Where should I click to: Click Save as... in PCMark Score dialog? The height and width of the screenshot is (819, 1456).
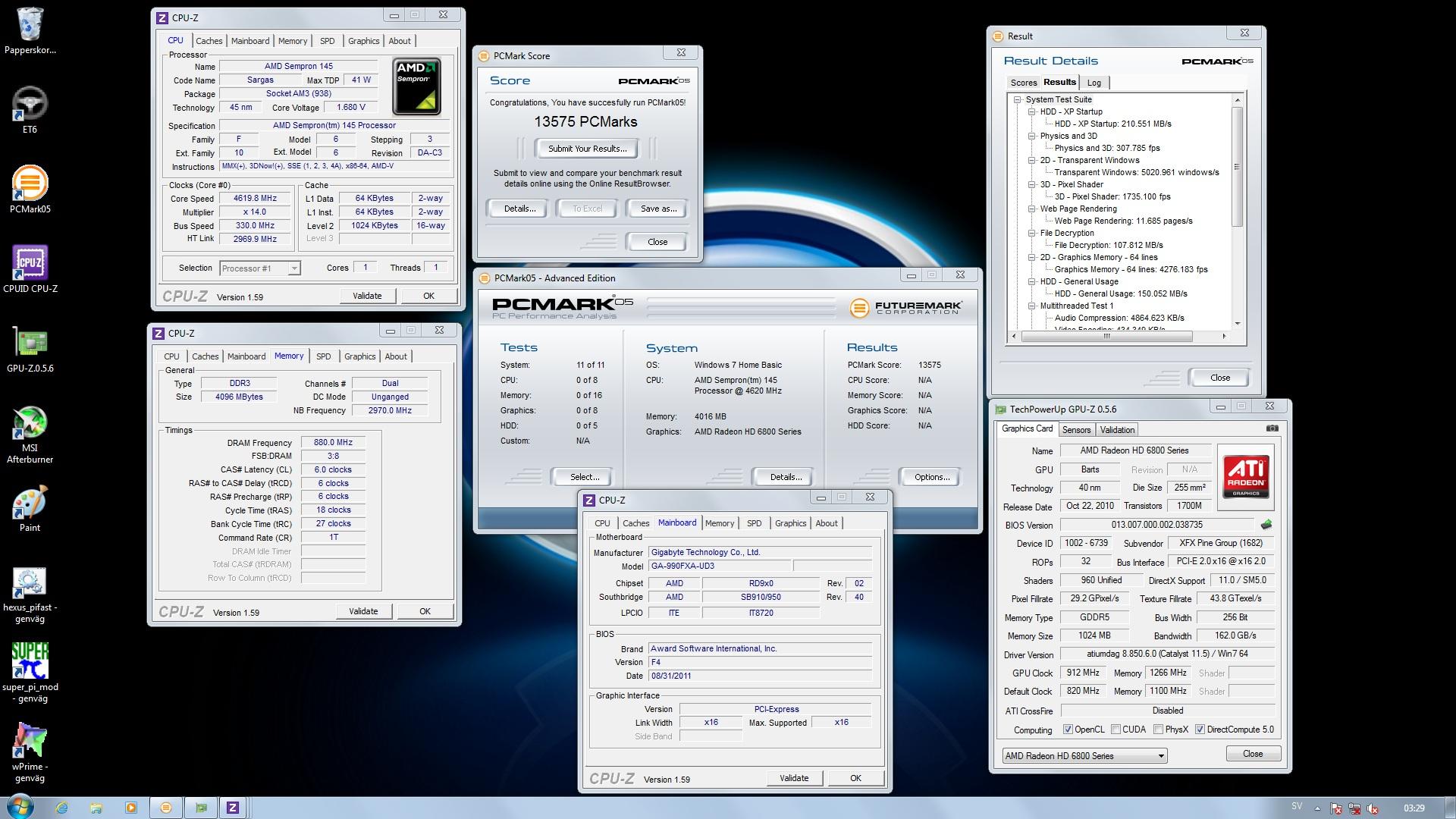[658, 209]
